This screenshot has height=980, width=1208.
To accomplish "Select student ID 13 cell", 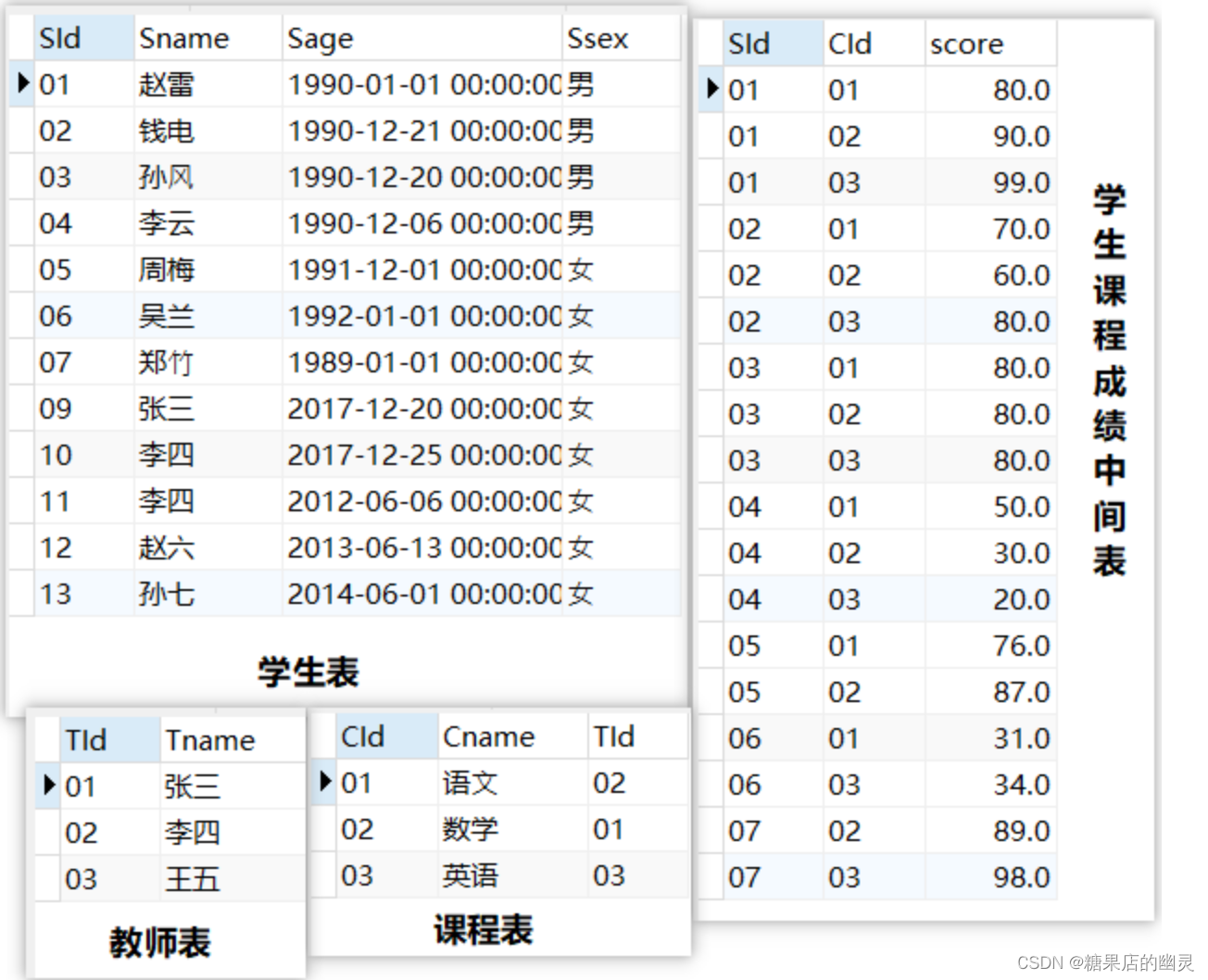I will (x=83, y=594).
